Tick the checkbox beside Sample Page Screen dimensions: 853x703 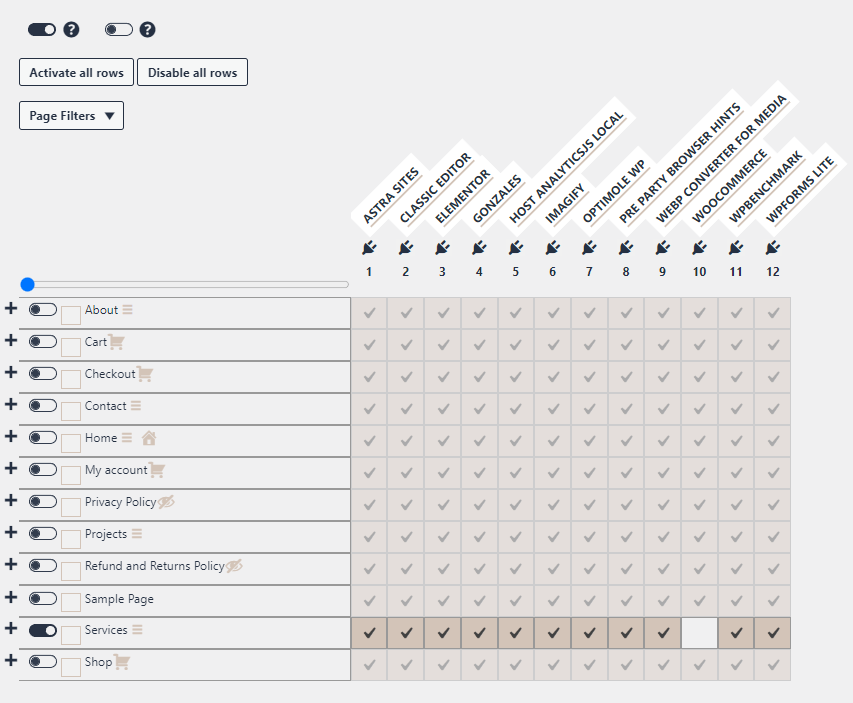(71, 603)
